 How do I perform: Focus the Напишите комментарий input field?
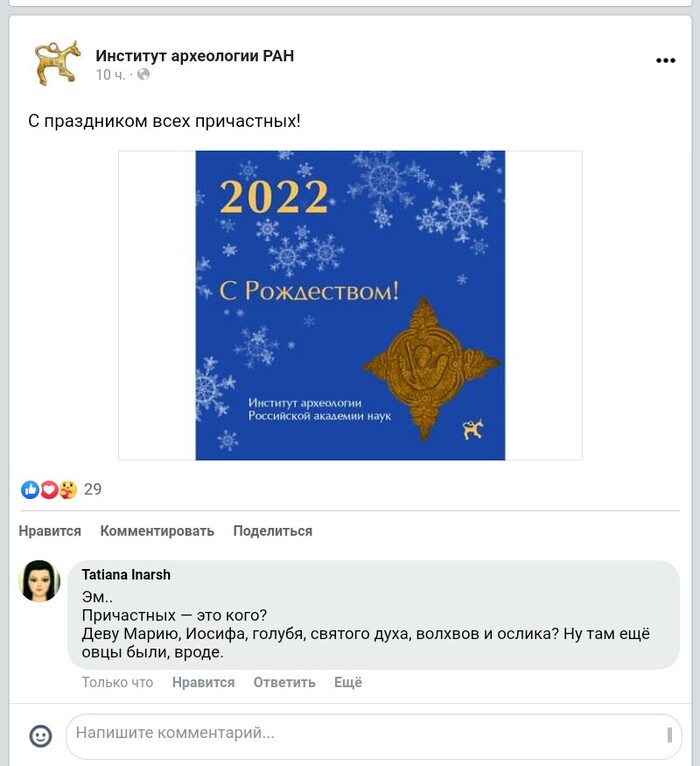(x=360, y=734)
